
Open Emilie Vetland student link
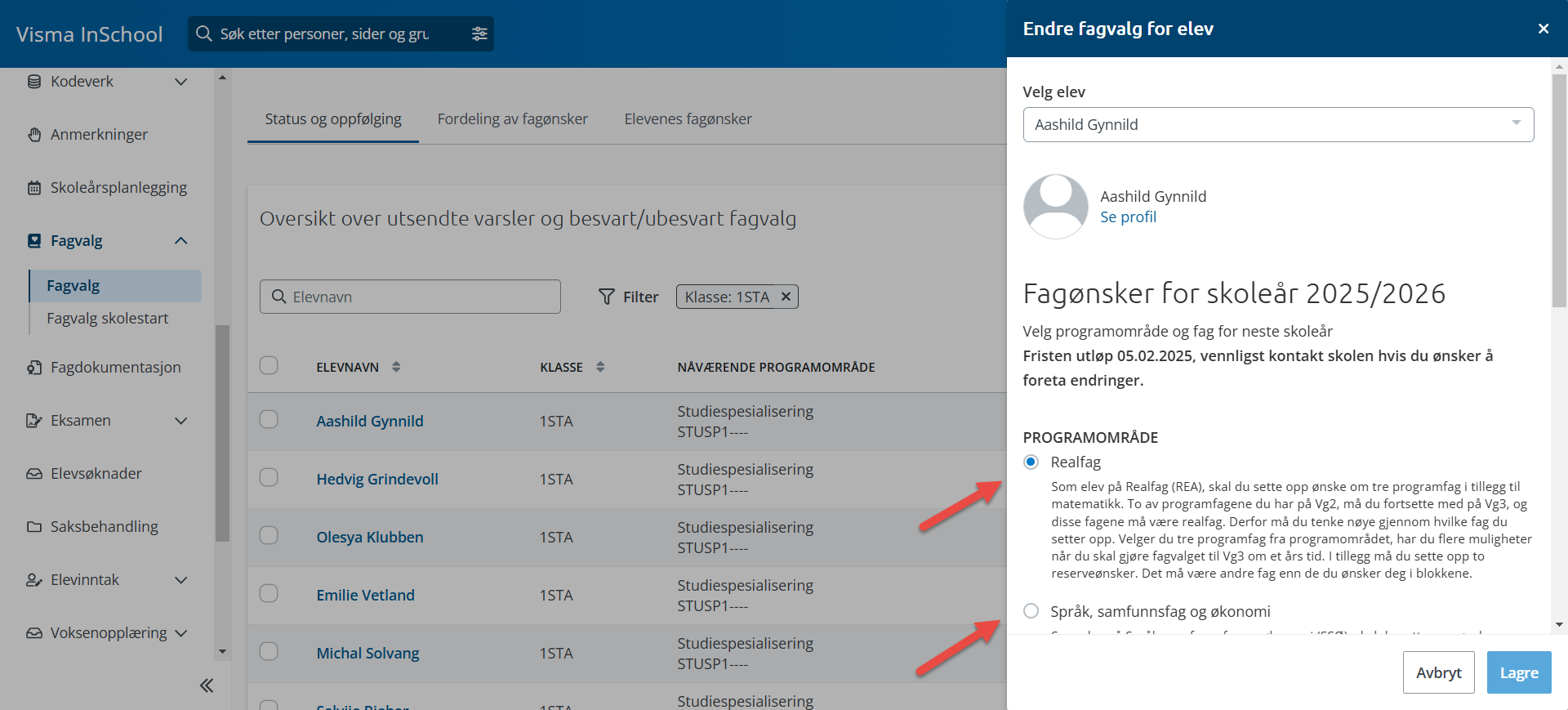(x=366, y=596)
